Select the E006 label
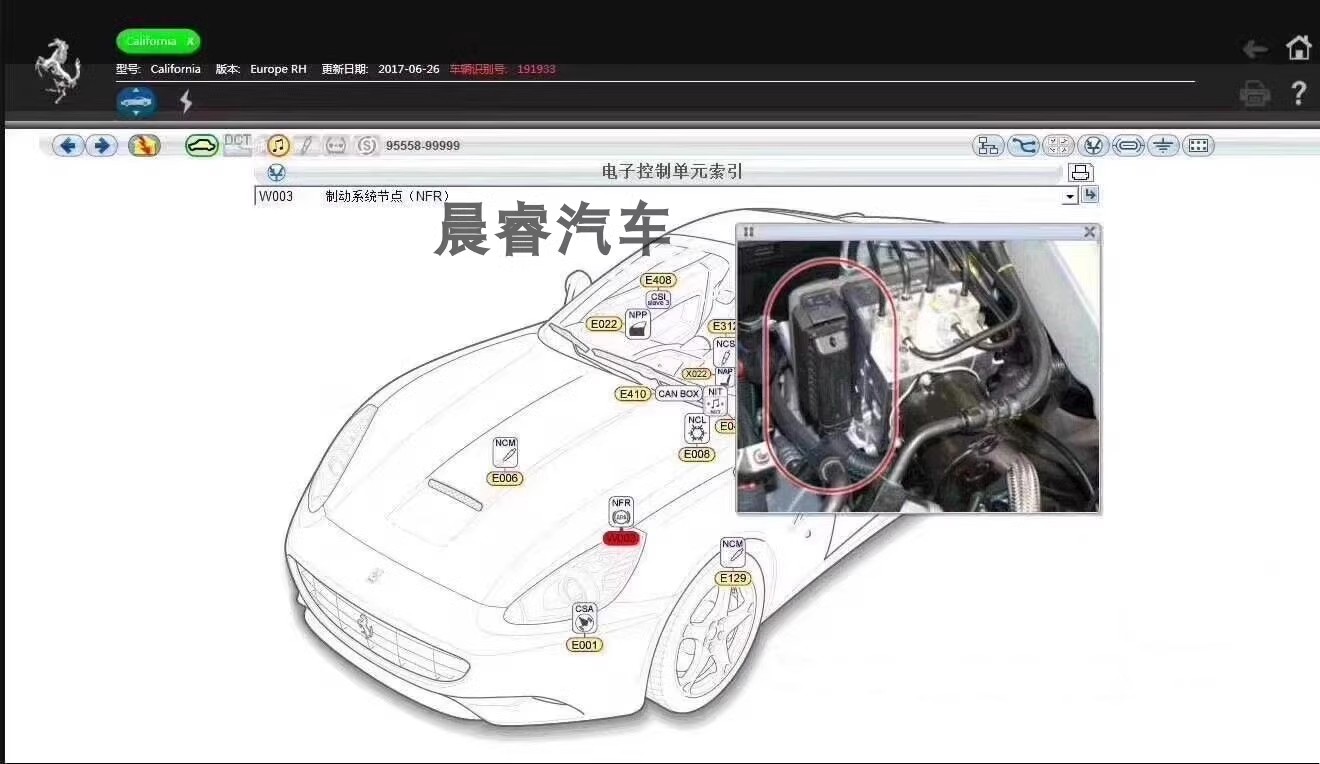The width and height of the screenshot is (1320, 764). [505, 478]
